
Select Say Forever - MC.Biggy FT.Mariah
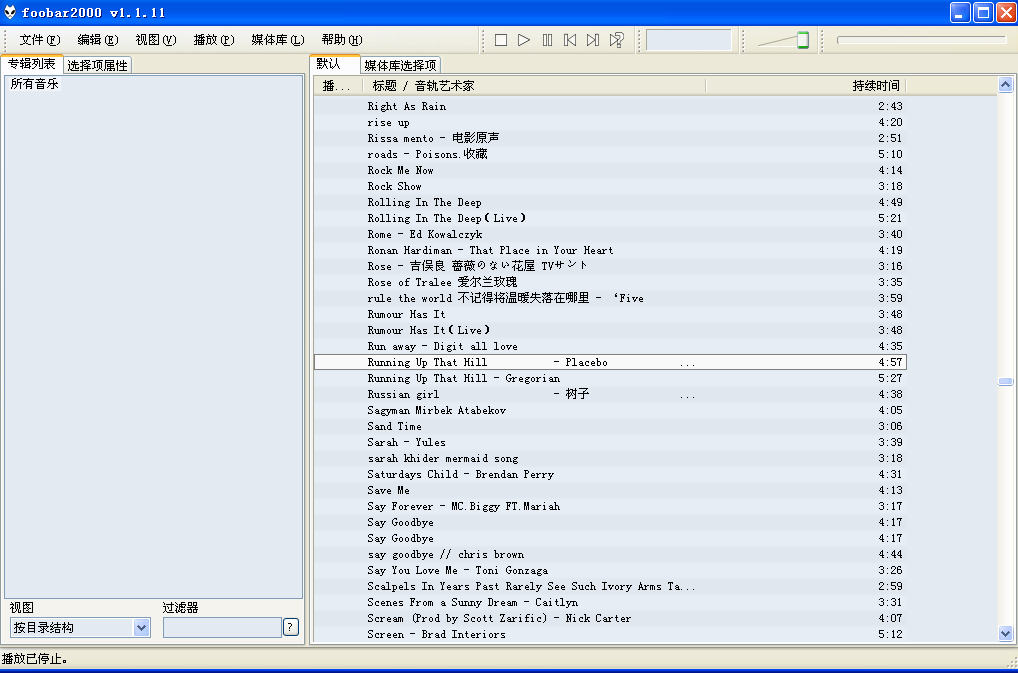(610, 506)
